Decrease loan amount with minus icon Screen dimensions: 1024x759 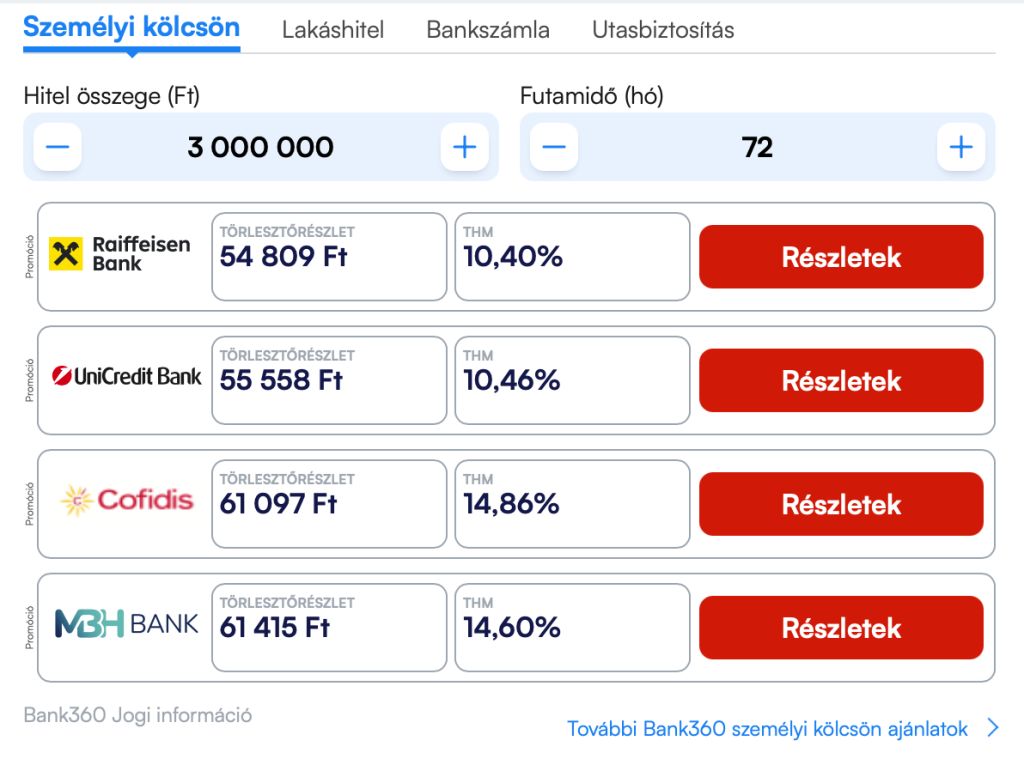point(57,147)
